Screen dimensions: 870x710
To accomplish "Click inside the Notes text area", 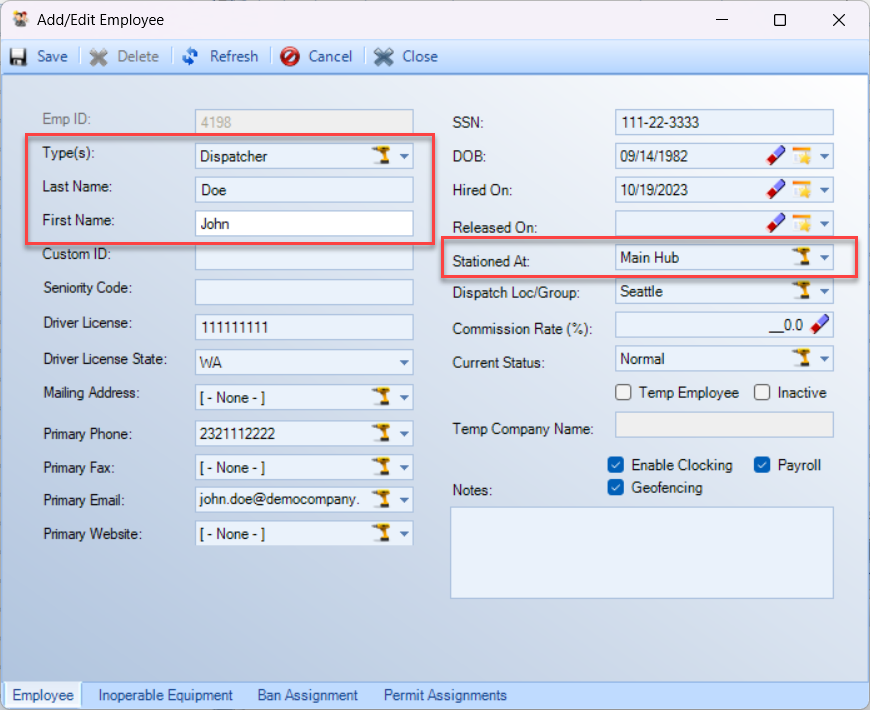I will pyautogui.click(x=642, y=552).
